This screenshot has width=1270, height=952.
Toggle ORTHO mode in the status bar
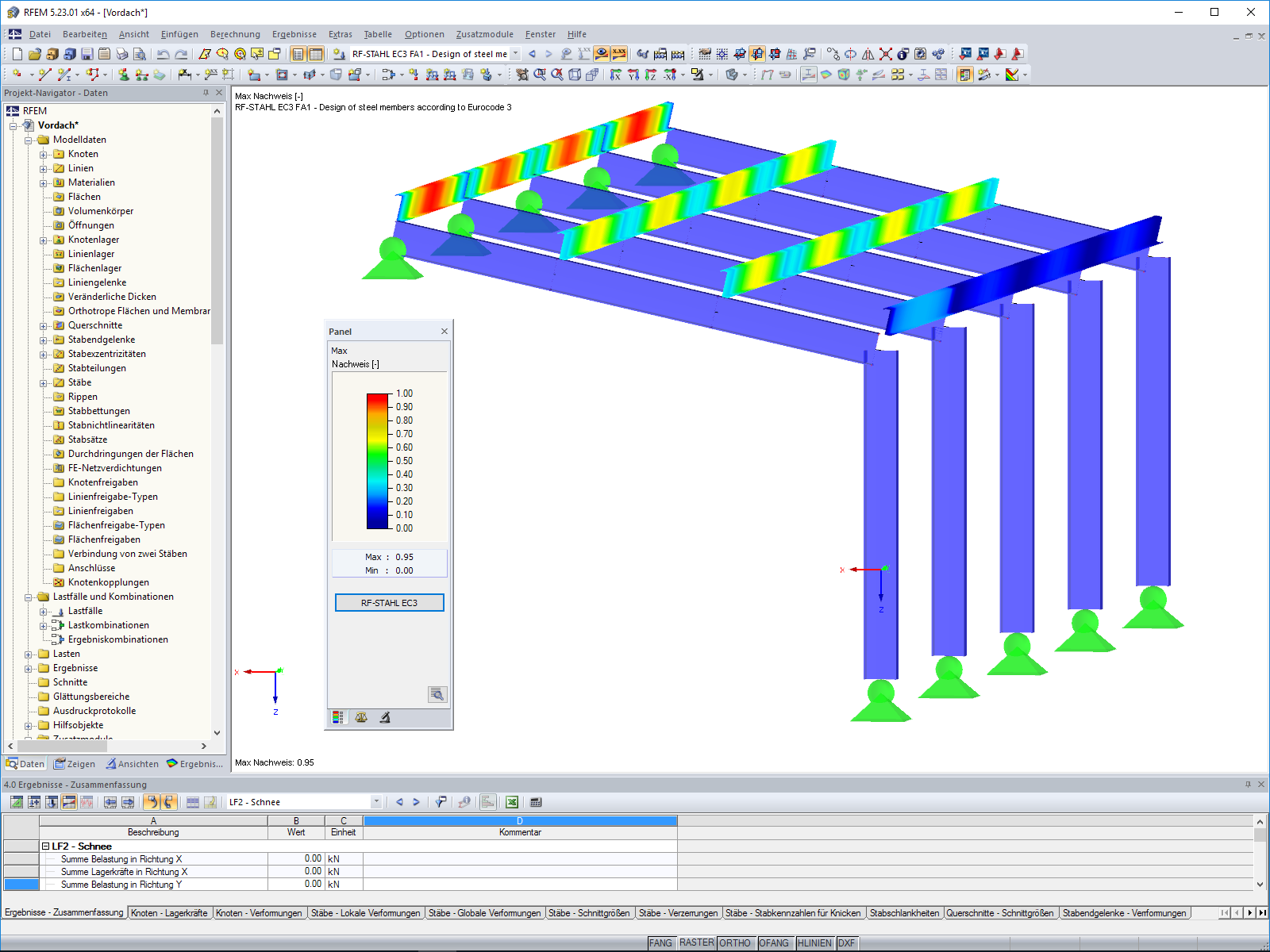[736, 943]
